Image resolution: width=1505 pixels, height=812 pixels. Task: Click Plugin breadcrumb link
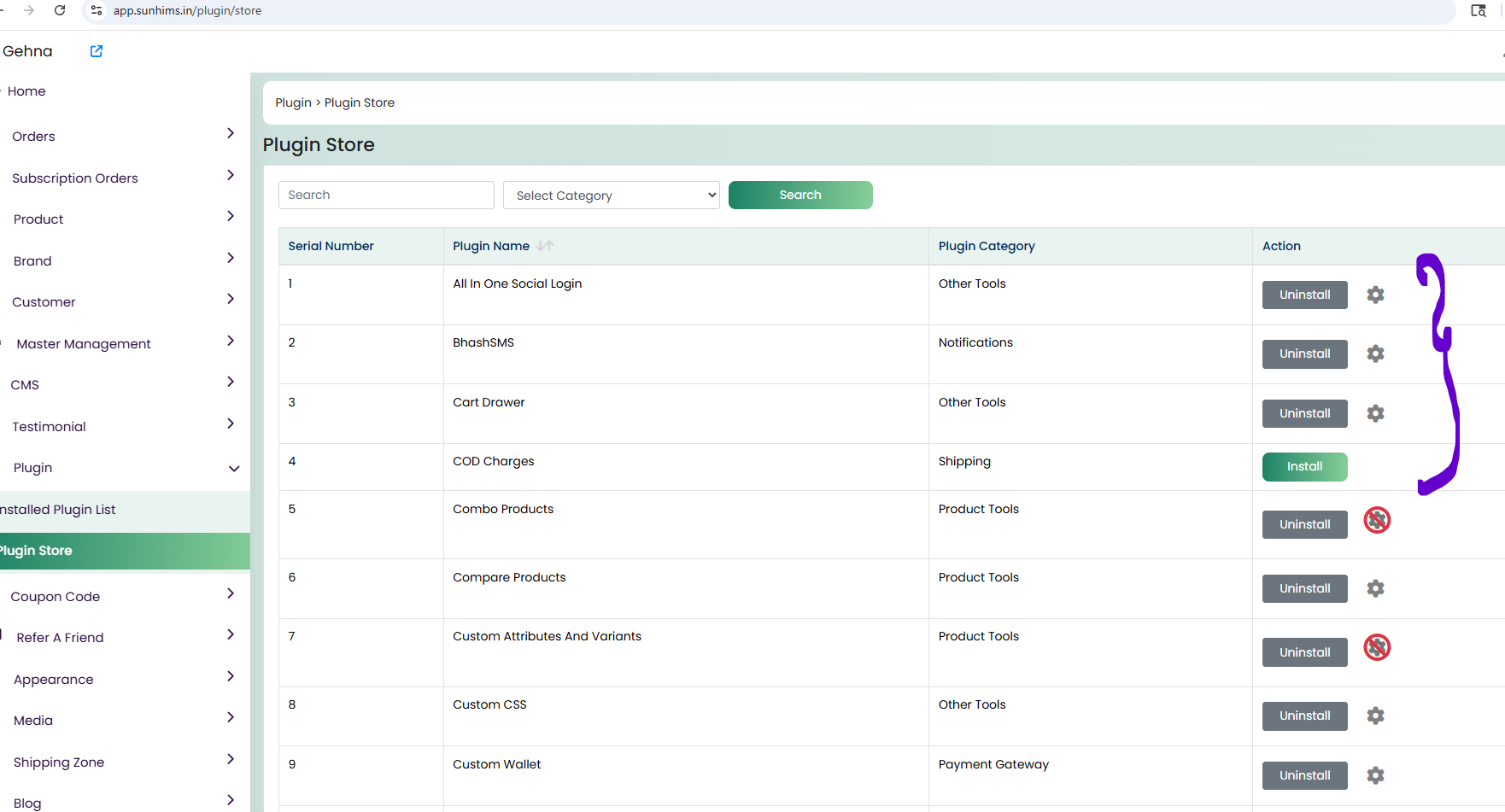tap(293, 102)
